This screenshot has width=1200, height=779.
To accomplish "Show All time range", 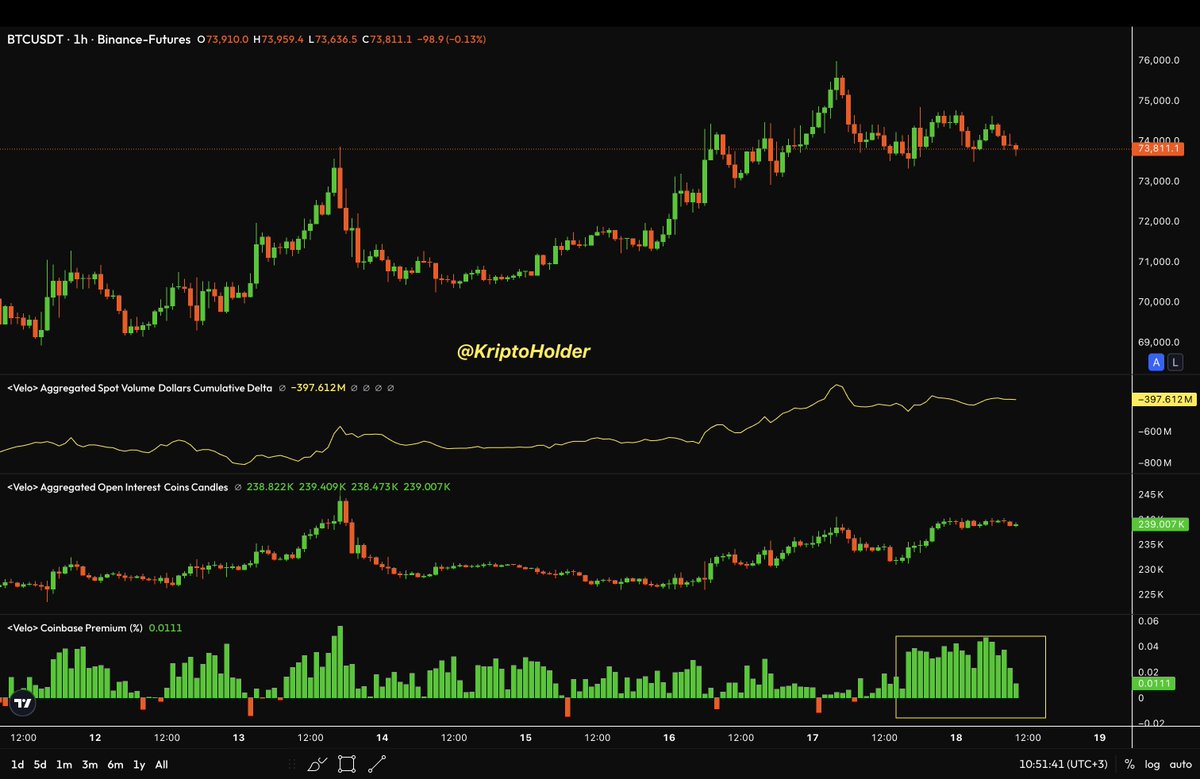I will 161,764.
